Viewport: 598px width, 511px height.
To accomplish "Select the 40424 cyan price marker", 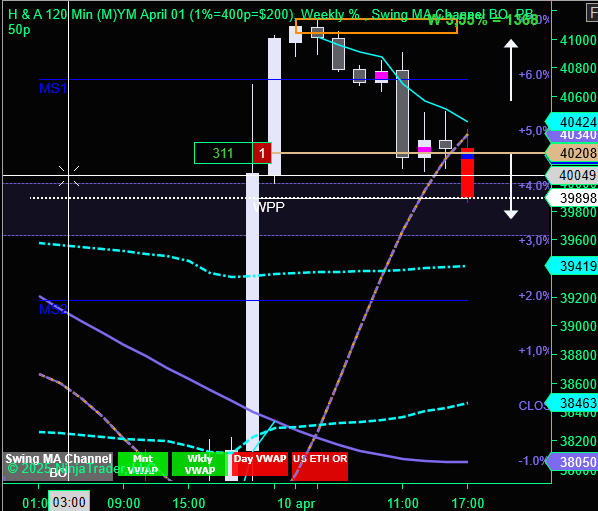I will pyautogui.click(x=572, y=122).
